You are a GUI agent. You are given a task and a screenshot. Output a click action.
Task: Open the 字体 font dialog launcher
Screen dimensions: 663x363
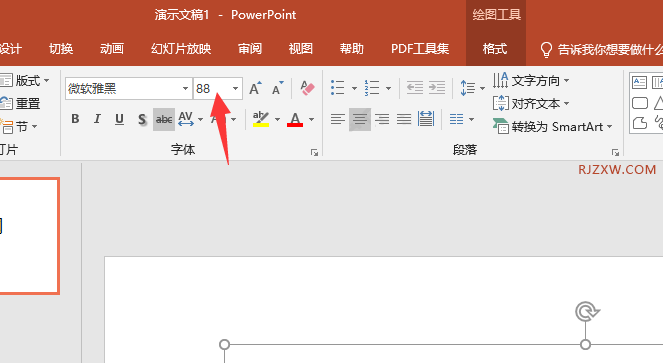[x=314, y=153]
